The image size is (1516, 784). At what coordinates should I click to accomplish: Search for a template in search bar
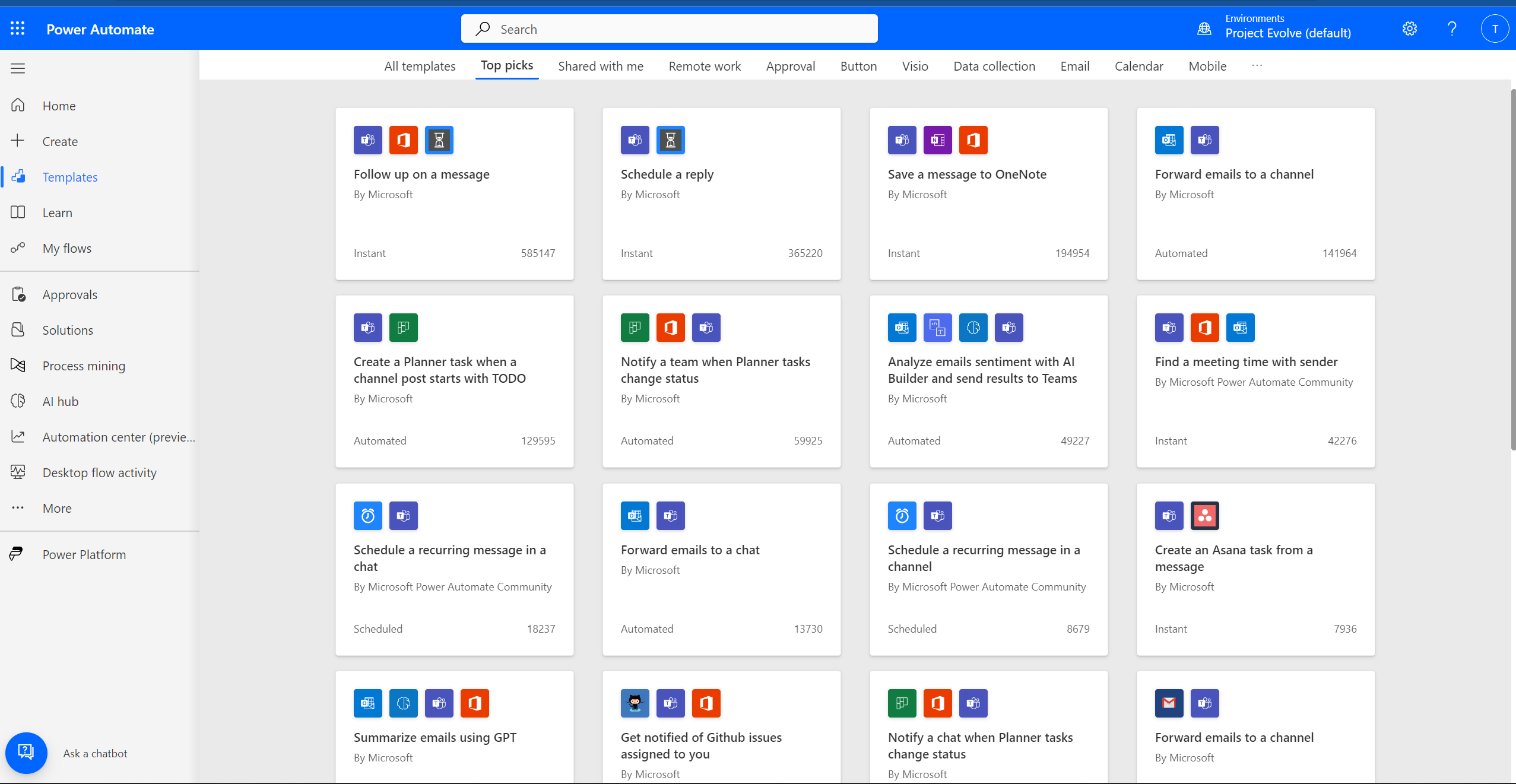point(668,28)
